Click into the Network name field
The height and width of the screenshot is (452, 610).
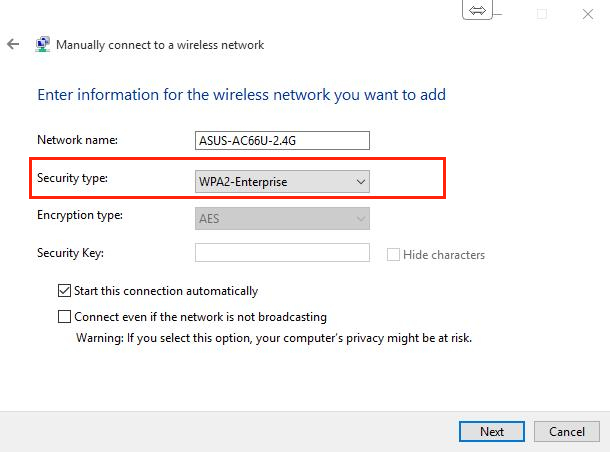282,140
